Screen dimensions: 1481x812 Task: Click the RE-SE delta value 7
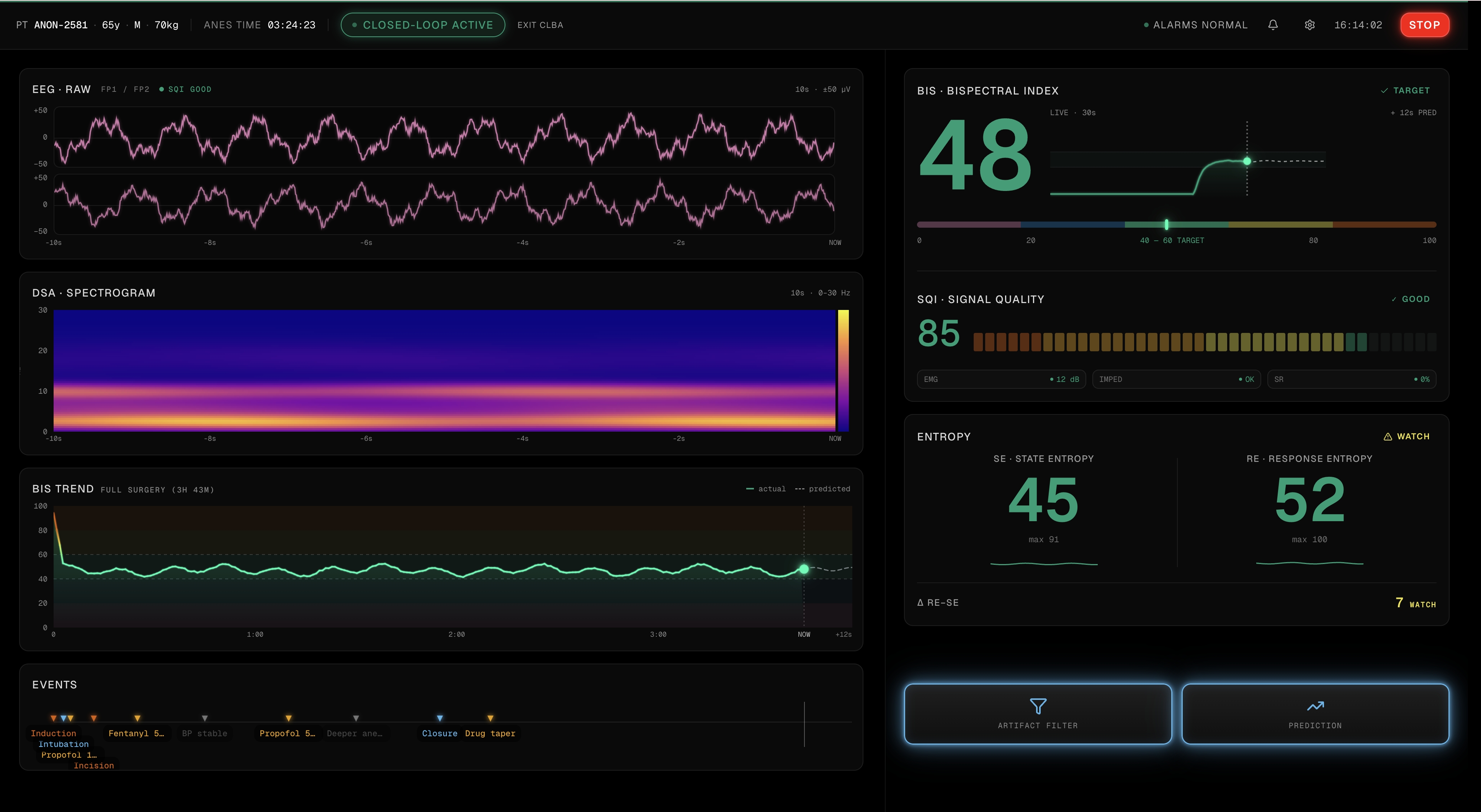coord(1399,602)
